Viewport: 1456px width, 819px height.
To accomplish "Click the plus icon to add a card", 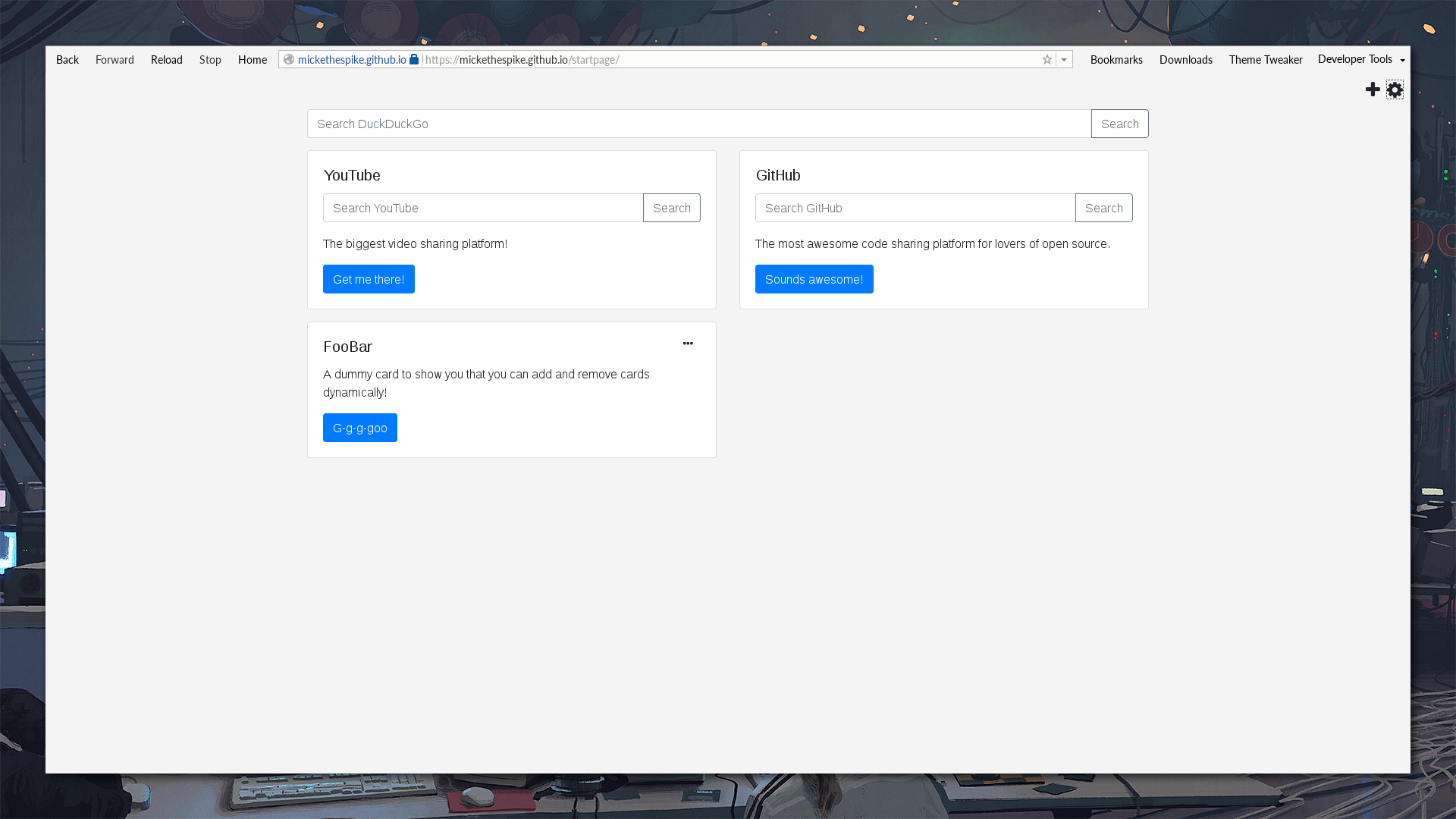I will click(x=1373, y=89).
